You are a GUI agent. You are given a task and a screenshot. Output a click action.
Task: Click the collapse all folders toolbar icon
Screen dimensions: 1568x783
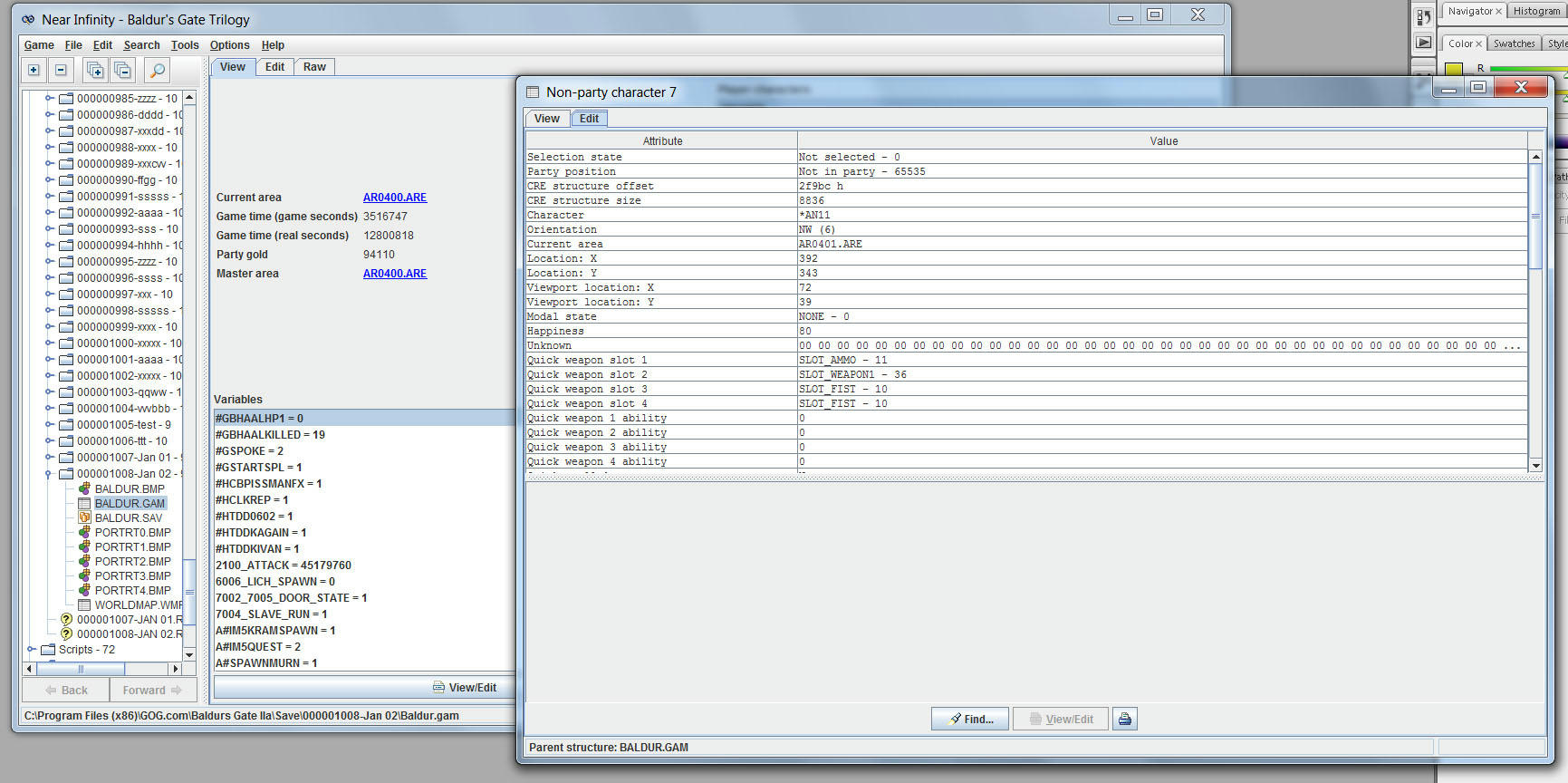pos(123,70)
